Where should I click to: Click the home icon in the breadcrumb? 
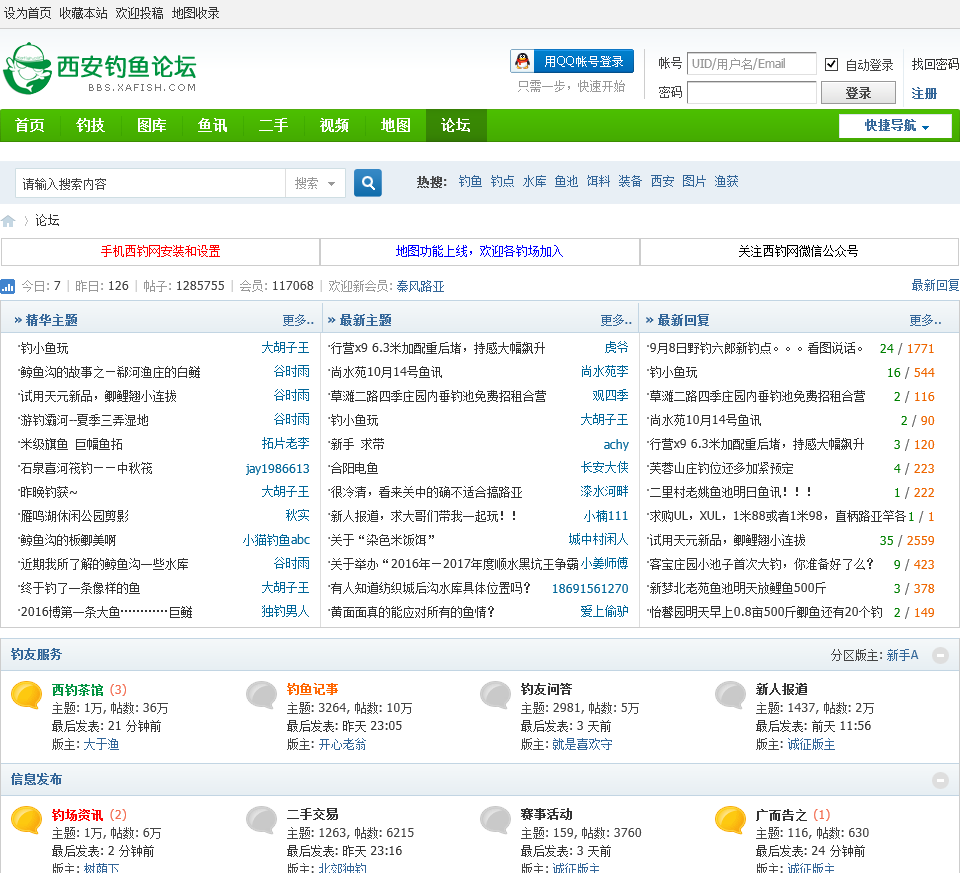[x=8, y=221]
